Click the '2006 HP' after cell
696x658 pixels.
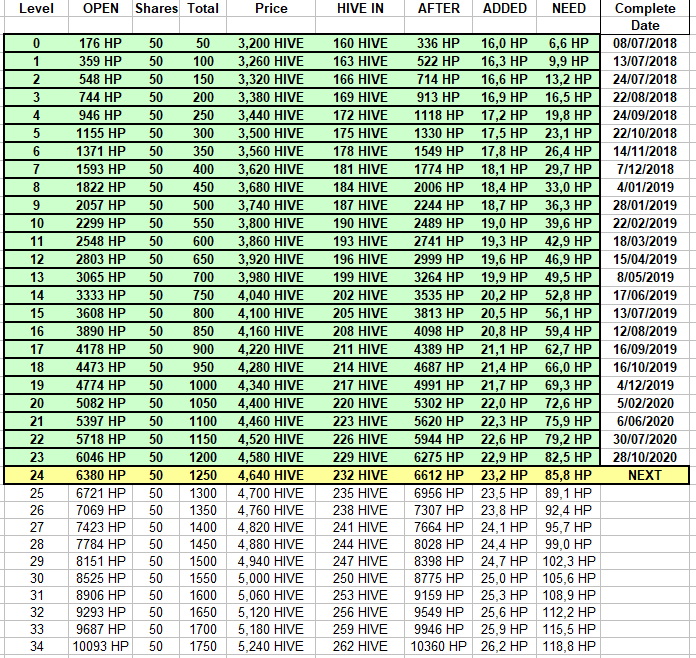(439, 187)
